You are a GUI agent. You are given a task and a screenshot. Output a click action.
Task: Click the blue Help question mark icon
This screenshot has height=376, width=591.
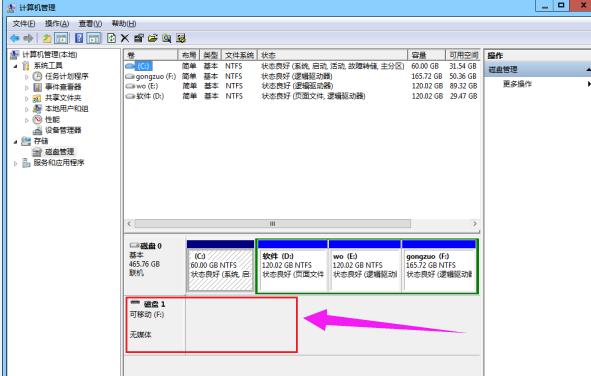tap(79, 38)
